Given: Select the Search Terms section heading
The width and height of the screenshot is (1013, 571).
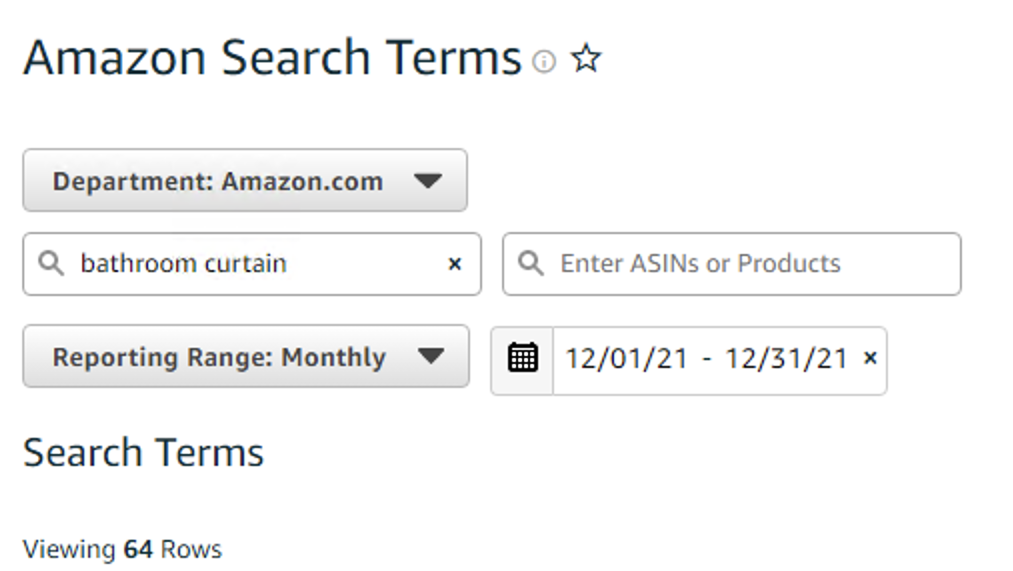Looking at the screenshot, I should coord(143,453).
